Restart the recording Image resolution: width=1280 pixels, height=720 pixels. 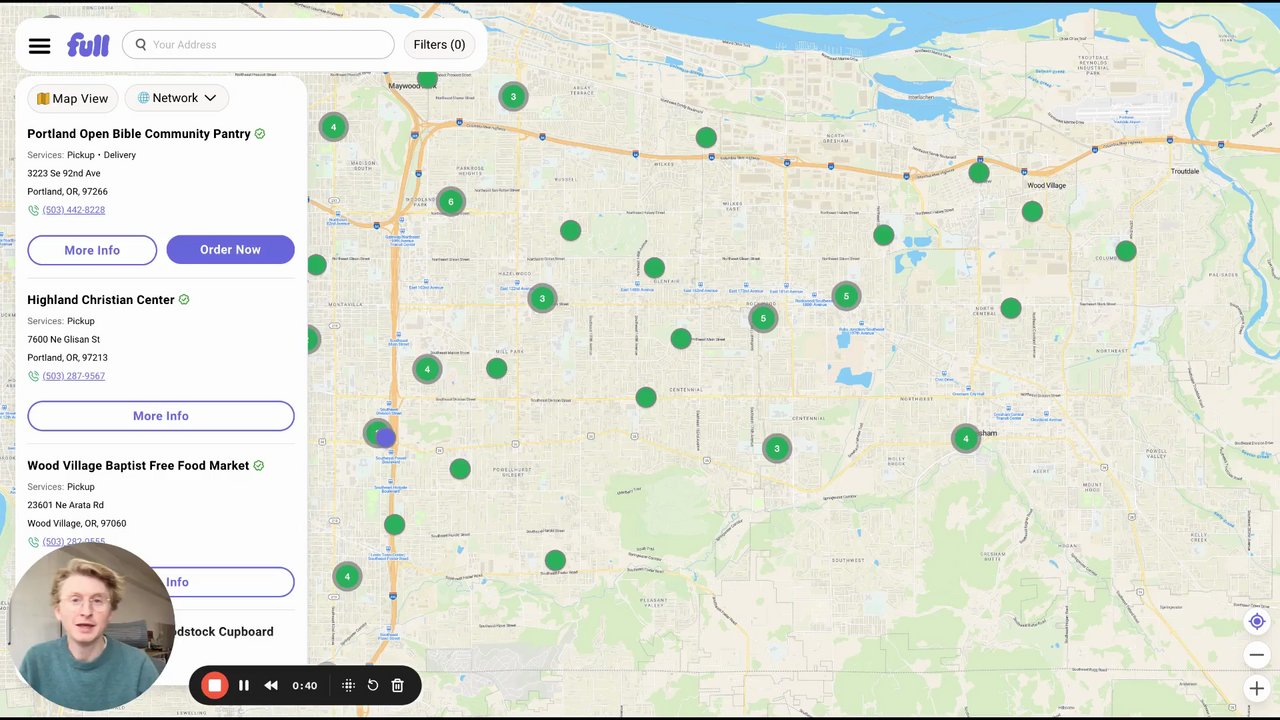pos(373,686)
